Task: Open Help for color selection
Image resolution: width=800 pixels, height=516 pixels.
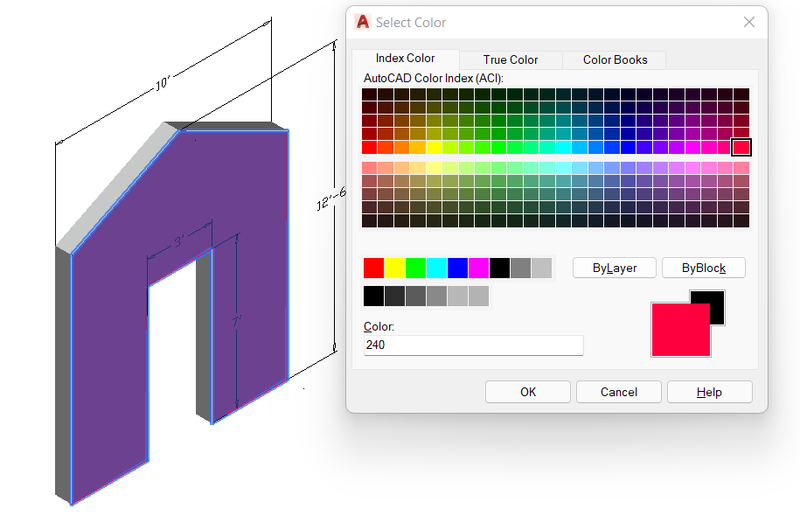Action: point(709,391)
